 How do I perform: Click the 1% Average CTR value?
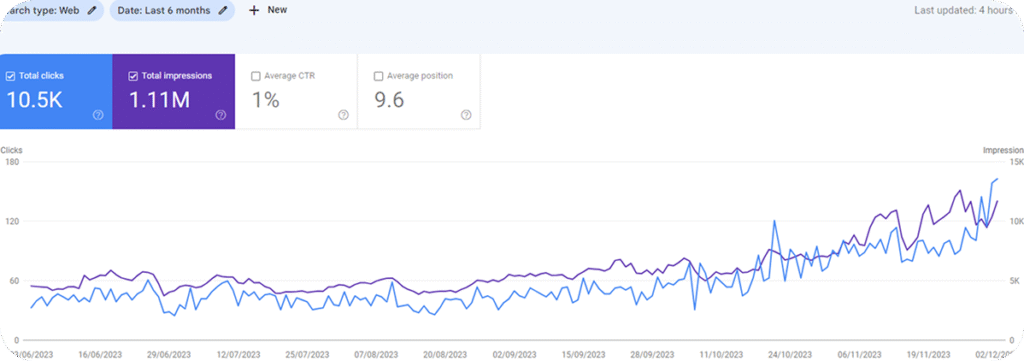pos(266,100)
